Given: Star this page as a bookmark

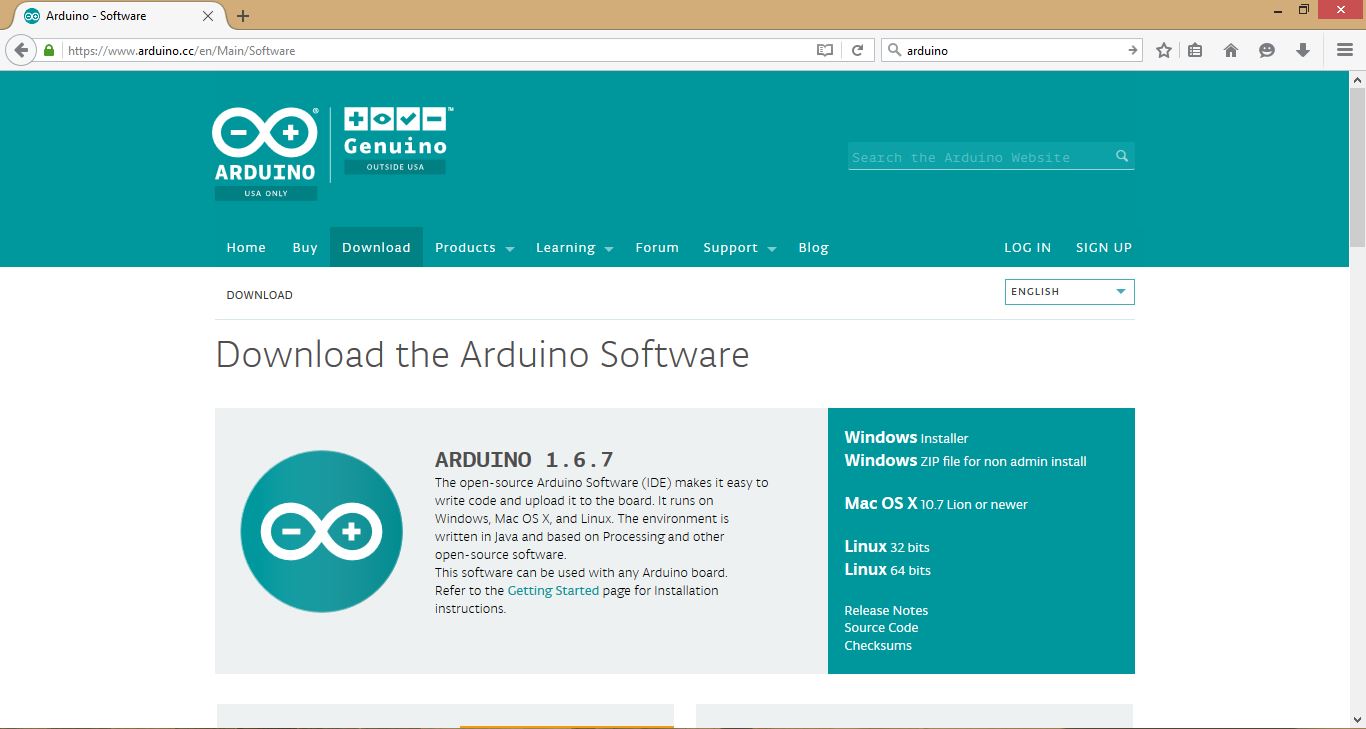Looking at the screenshot, I should click(1163, 49).
